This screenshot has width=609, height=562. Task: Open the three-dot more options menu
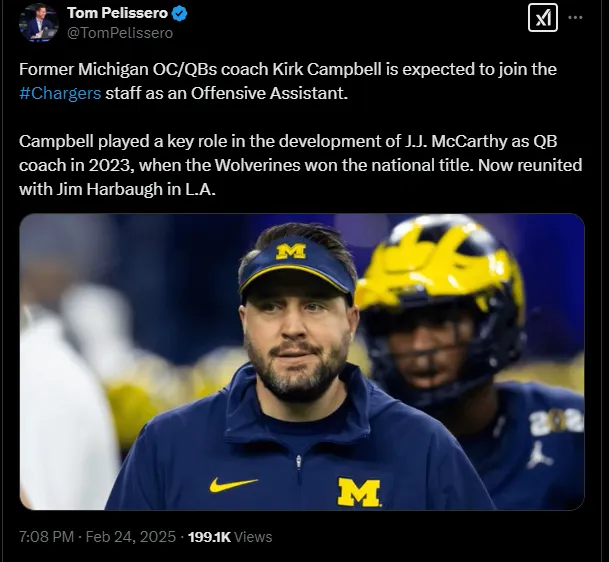coord(575,18)
